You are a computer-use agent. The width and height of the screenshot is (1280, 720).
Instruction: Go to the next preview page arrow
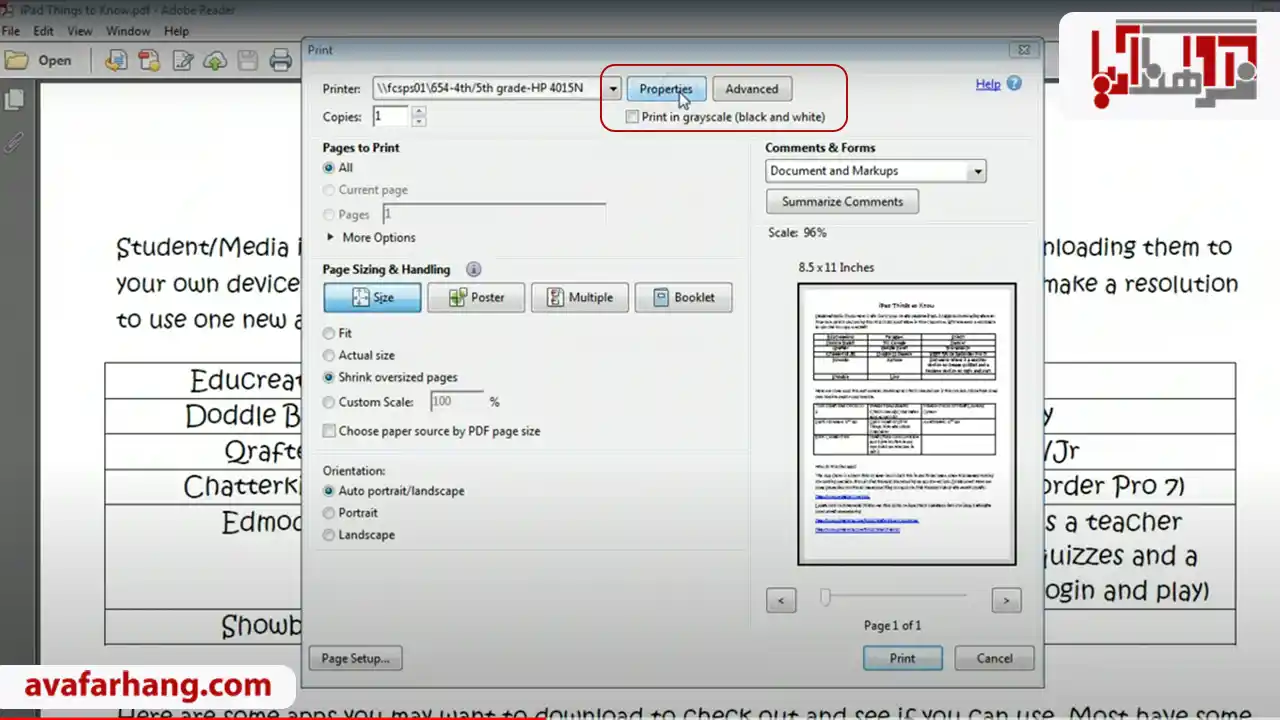(1006, 601)
